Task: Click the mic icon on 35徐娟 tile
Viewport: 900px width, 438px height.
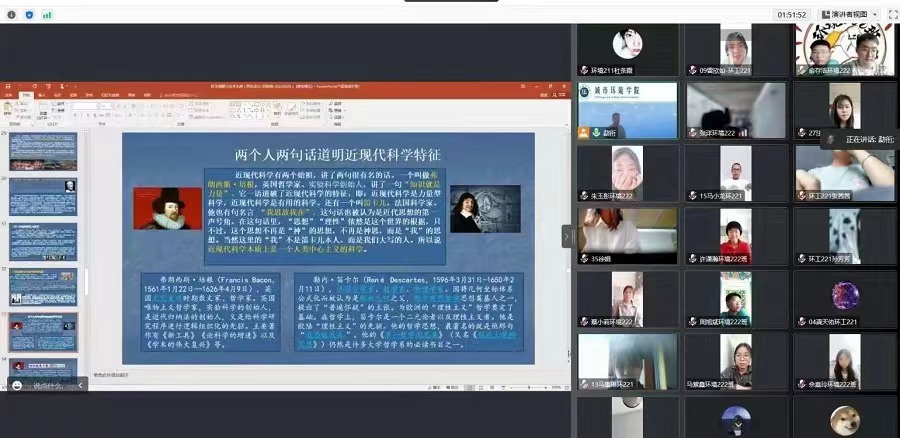Action: (583, 258)
